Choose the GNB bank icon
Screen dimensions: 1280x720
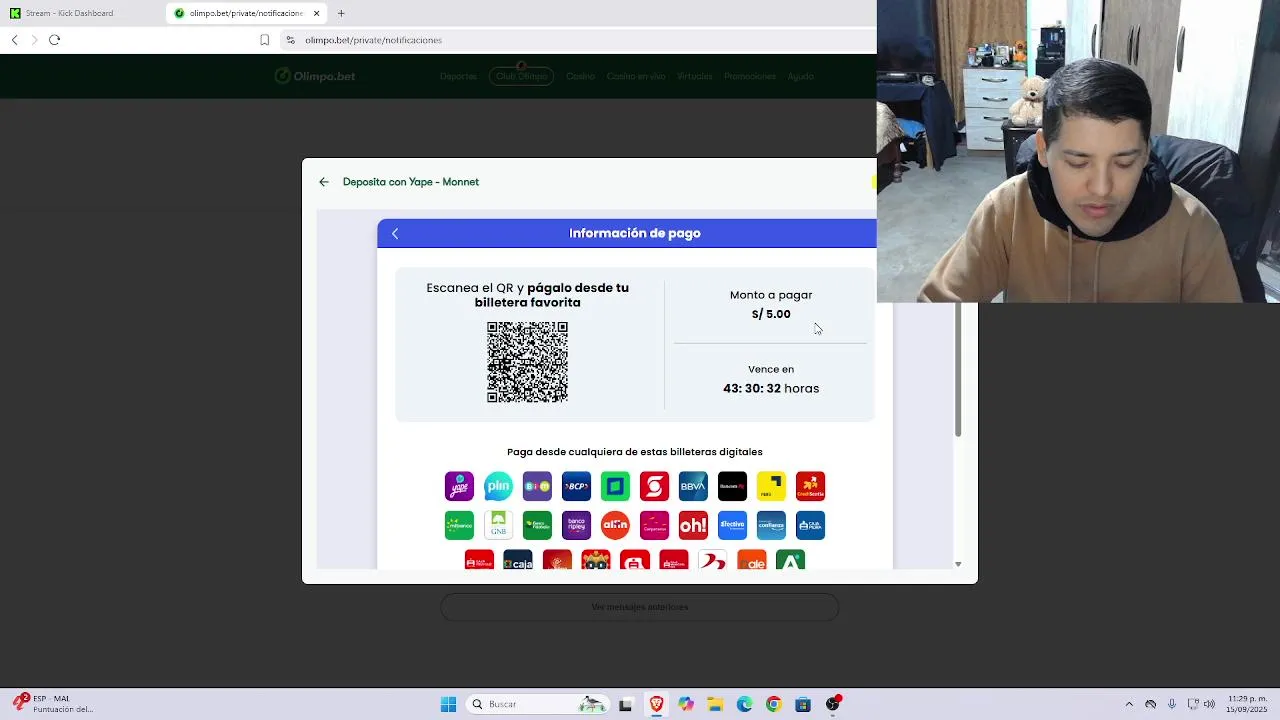pos(498,525)
